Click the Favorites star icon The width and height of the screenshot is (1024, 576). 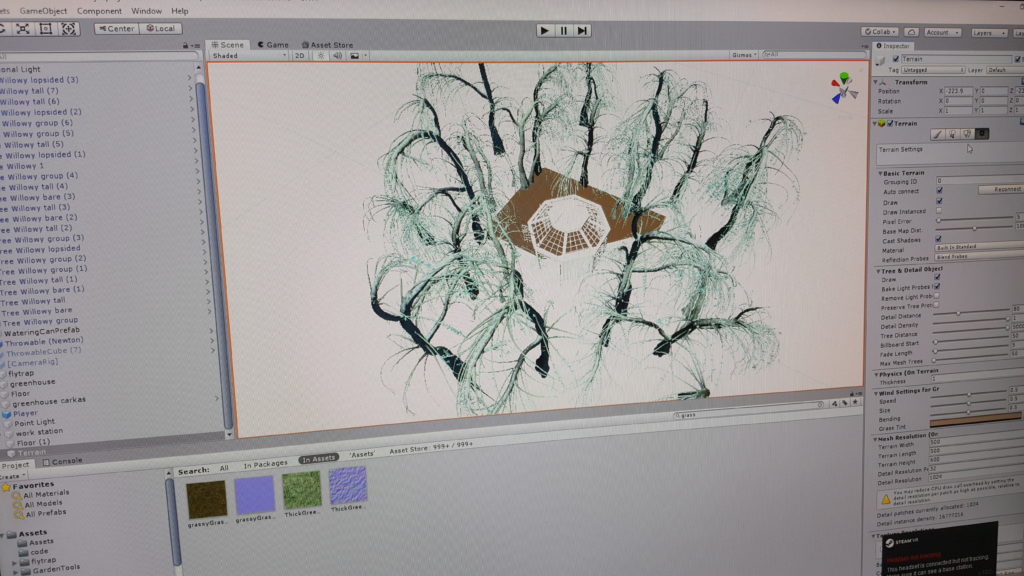(x=6, y=487)
